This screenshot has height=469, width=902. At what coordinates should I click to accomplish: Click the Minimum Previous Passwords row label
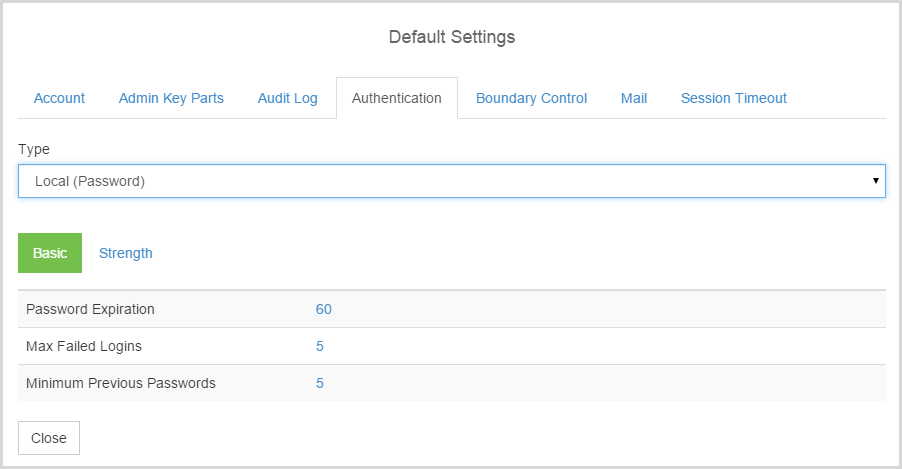121,383
